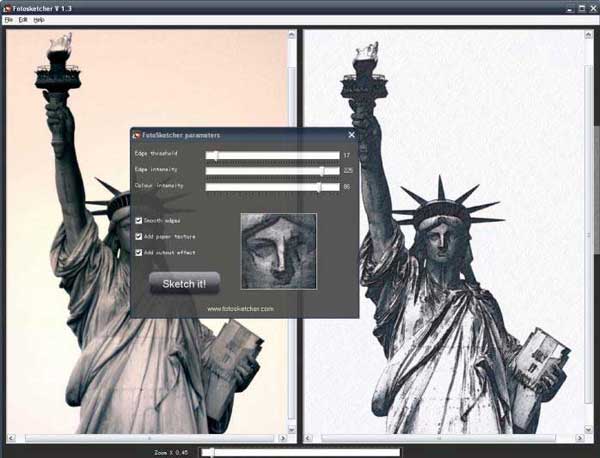Click the Sketch it! button
The height and width of the screenshot is (458, 600).
click(184, 284)
